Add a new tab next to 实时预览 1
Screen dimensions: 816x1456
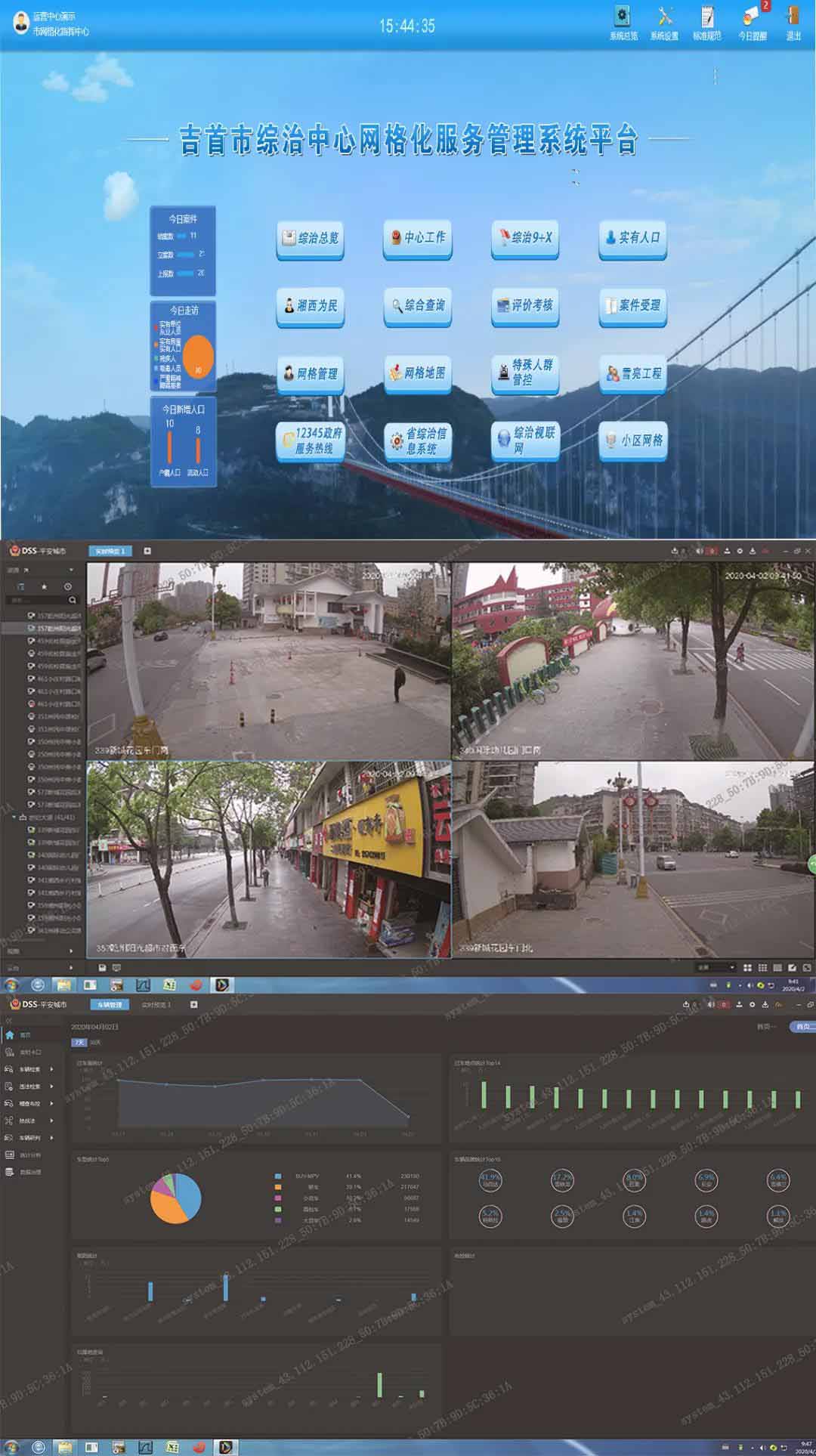[147, 551]
